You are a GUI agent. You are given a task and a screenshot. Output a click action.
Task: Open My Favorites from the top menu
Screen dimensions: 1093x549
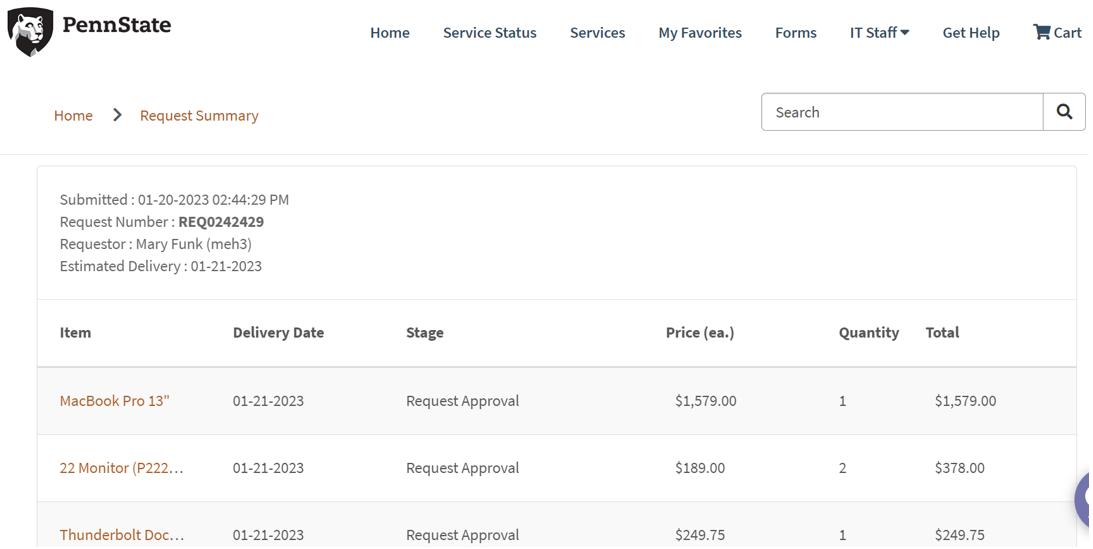pyautogui.click(x=699, y=33)
